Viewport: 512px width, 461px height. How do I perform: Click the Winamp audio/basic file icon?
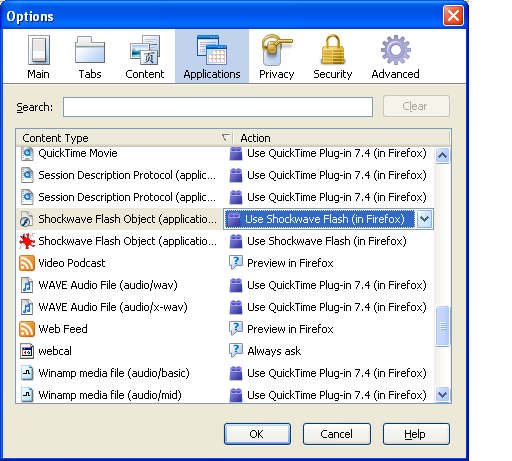tap(27, 373)
